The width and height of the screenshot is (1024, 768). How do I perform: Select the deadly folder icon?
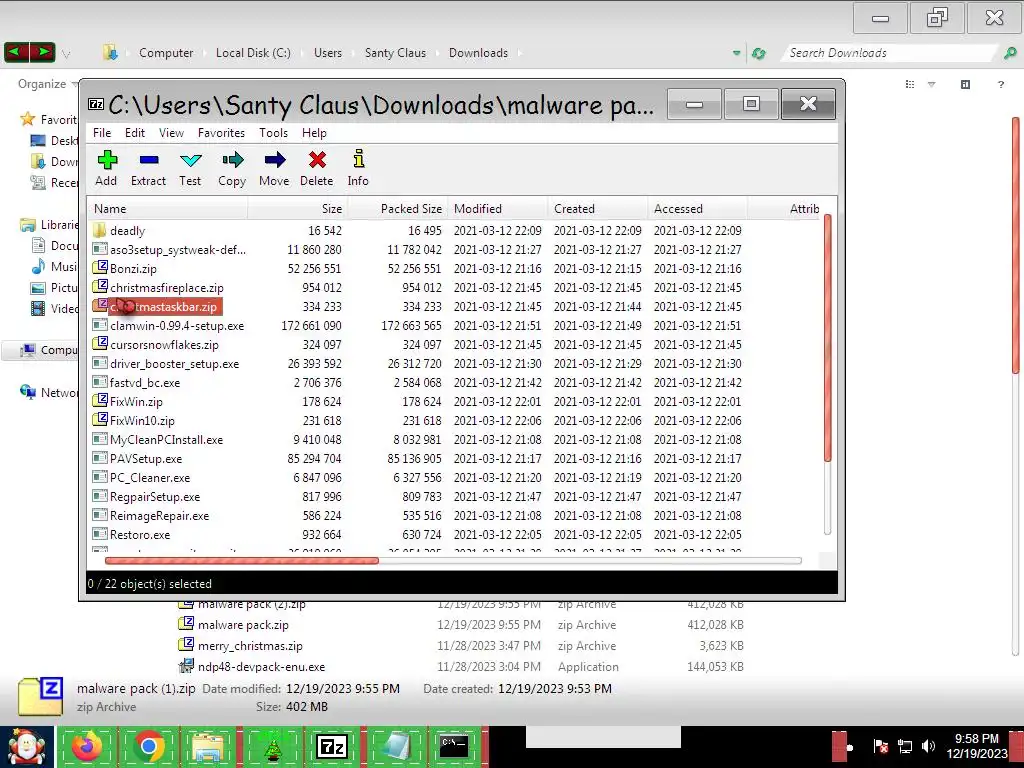[99, 230]
